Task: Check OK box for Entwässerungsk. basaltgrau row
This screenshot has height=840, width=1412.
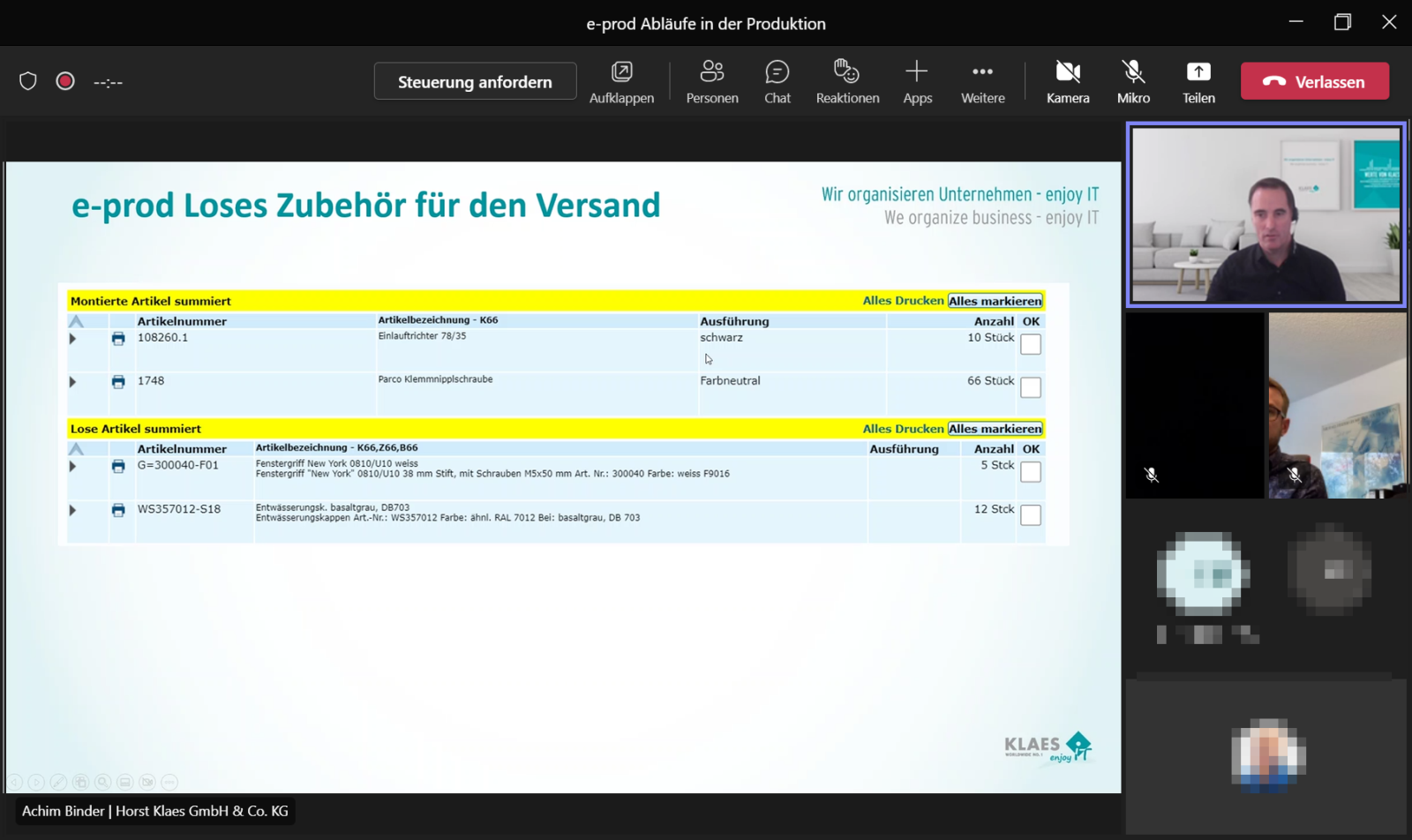Action: 1031,515
